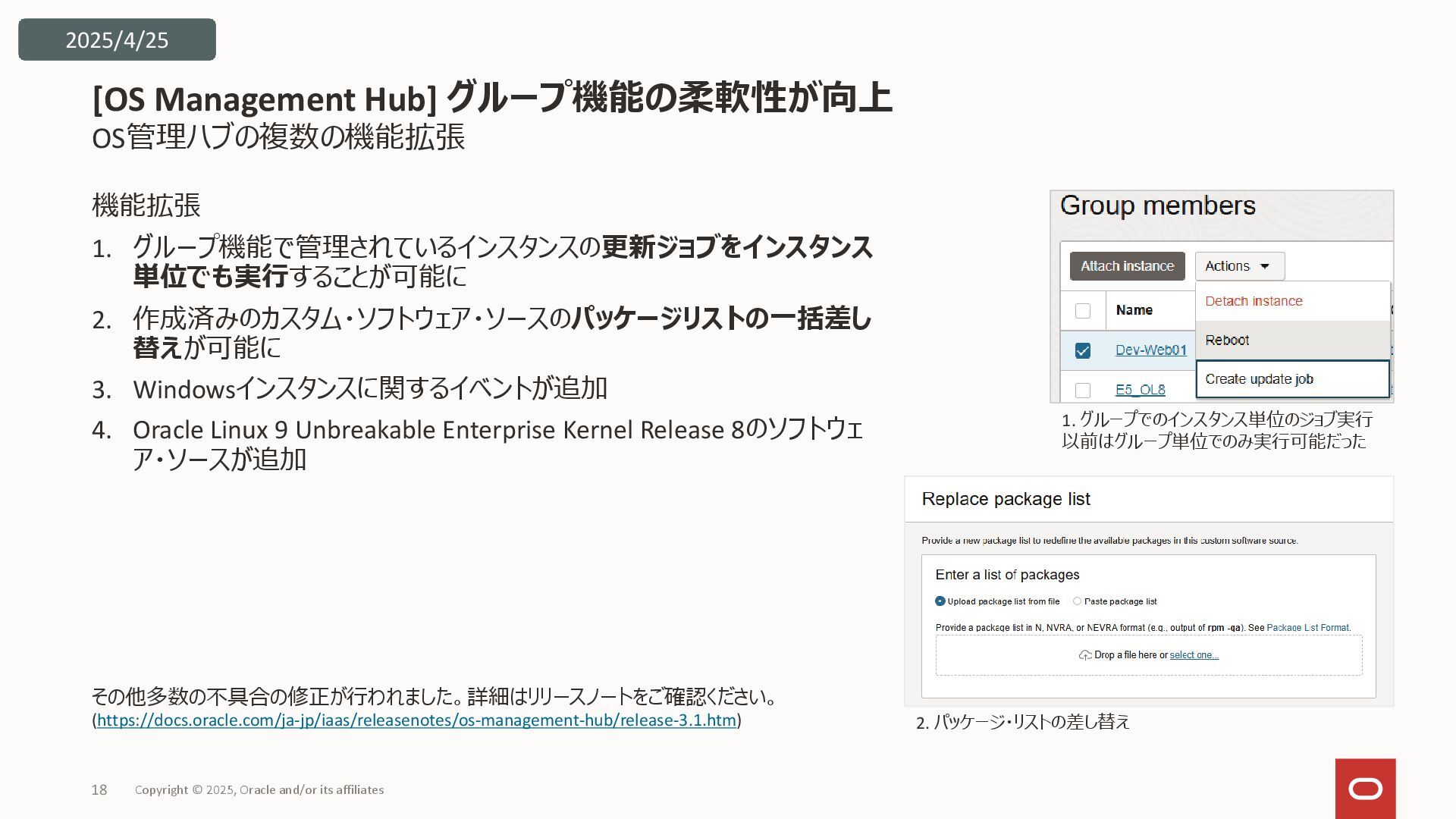1456x819 pixels.
Task: Click the select one file link
Action: coord(1194,655)
